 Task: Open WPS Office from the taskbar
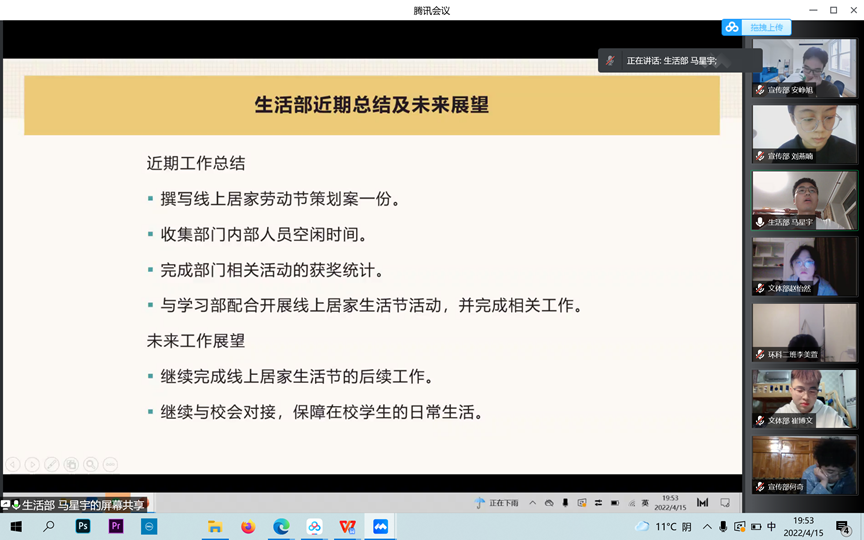tap(347, 527)
